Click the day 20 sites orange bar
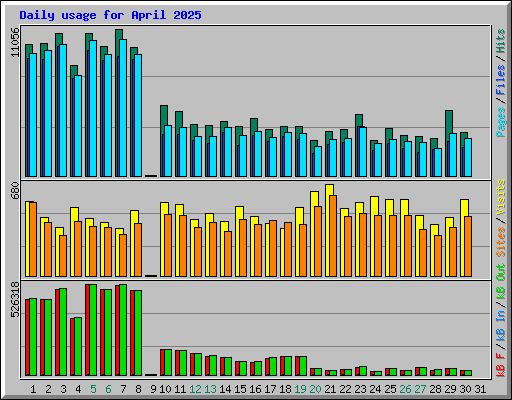 coord(318,241)
